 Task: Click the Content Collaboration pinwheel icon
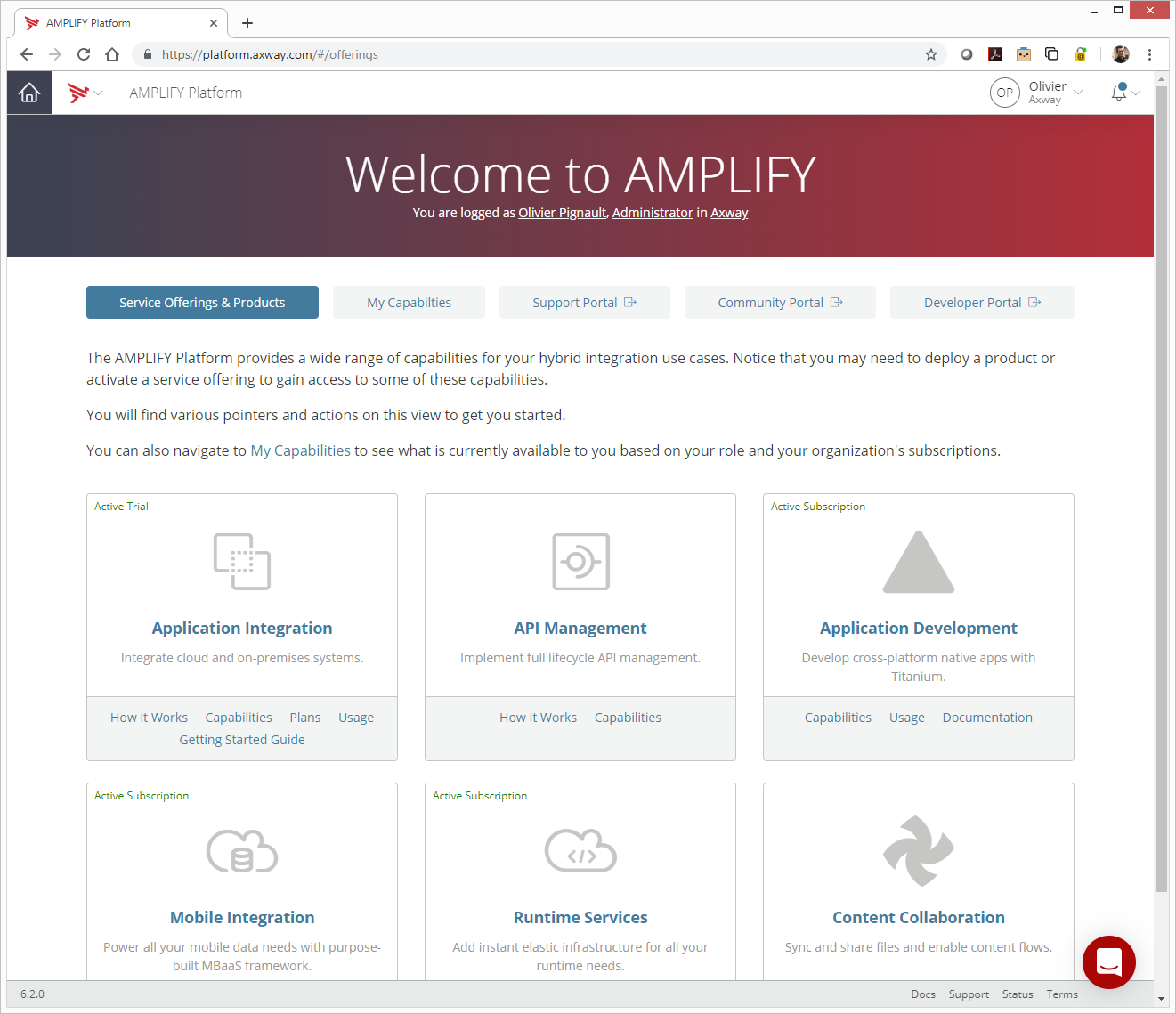click(x=919, y=851)
